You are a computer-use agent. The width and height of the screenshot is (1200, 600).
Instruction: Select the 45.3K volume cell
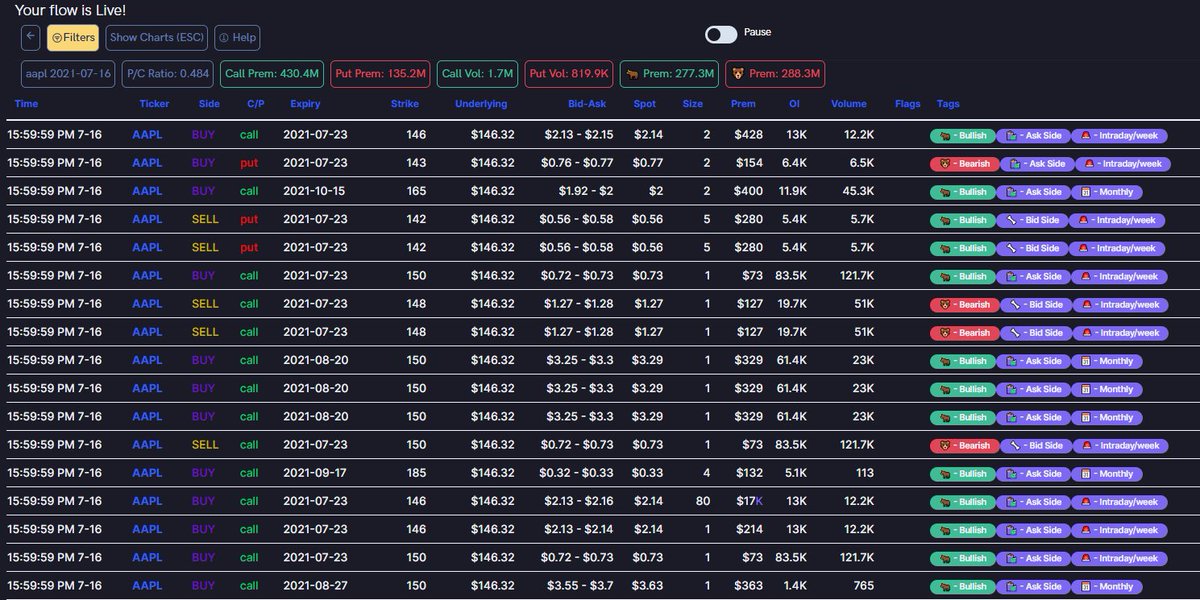[x=858, y=191]
